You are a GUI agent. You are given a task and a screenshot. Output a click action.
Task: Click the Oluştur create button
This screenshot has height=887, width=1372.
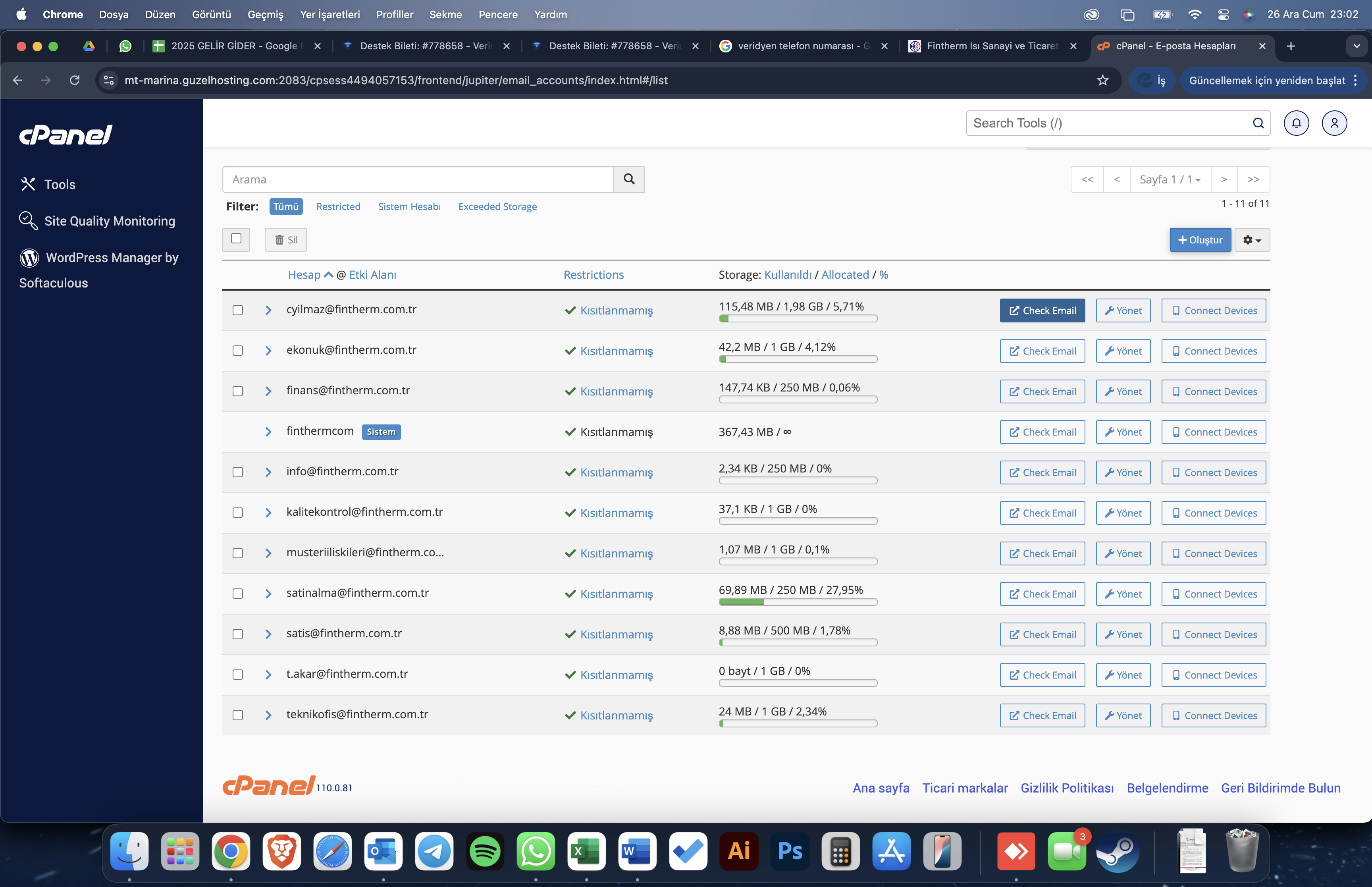click(x=1200, y=239)
